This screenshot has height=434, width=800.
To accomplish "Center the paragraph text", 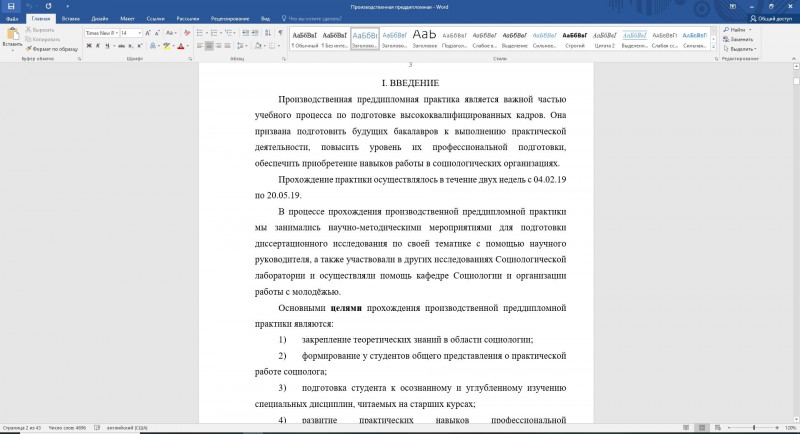I will point(209,46).
